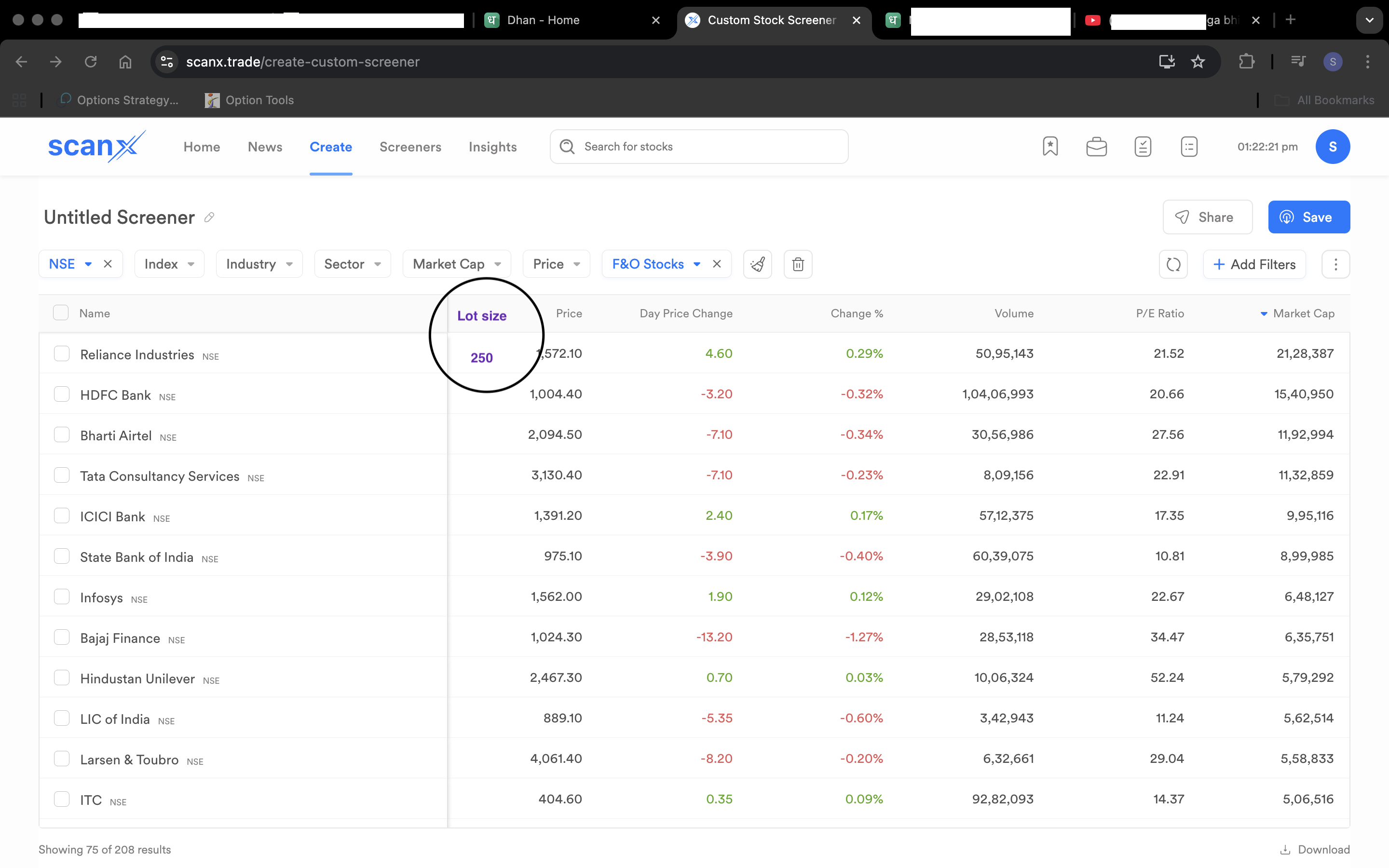The image size is (1389, 868).
Task: Delete filters with the trash icon
Action: (798, 264)
